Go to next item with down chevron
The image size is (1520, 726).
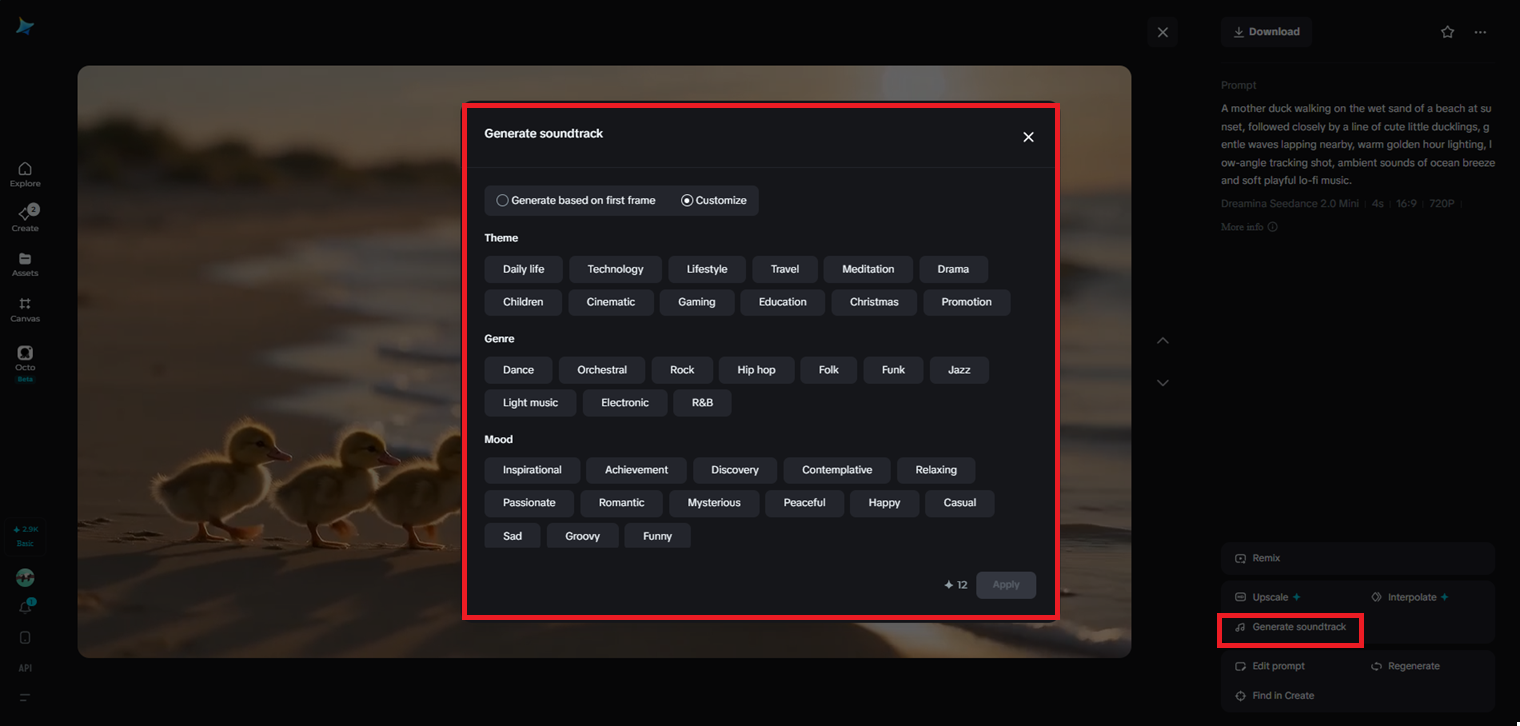(1162, 382)
